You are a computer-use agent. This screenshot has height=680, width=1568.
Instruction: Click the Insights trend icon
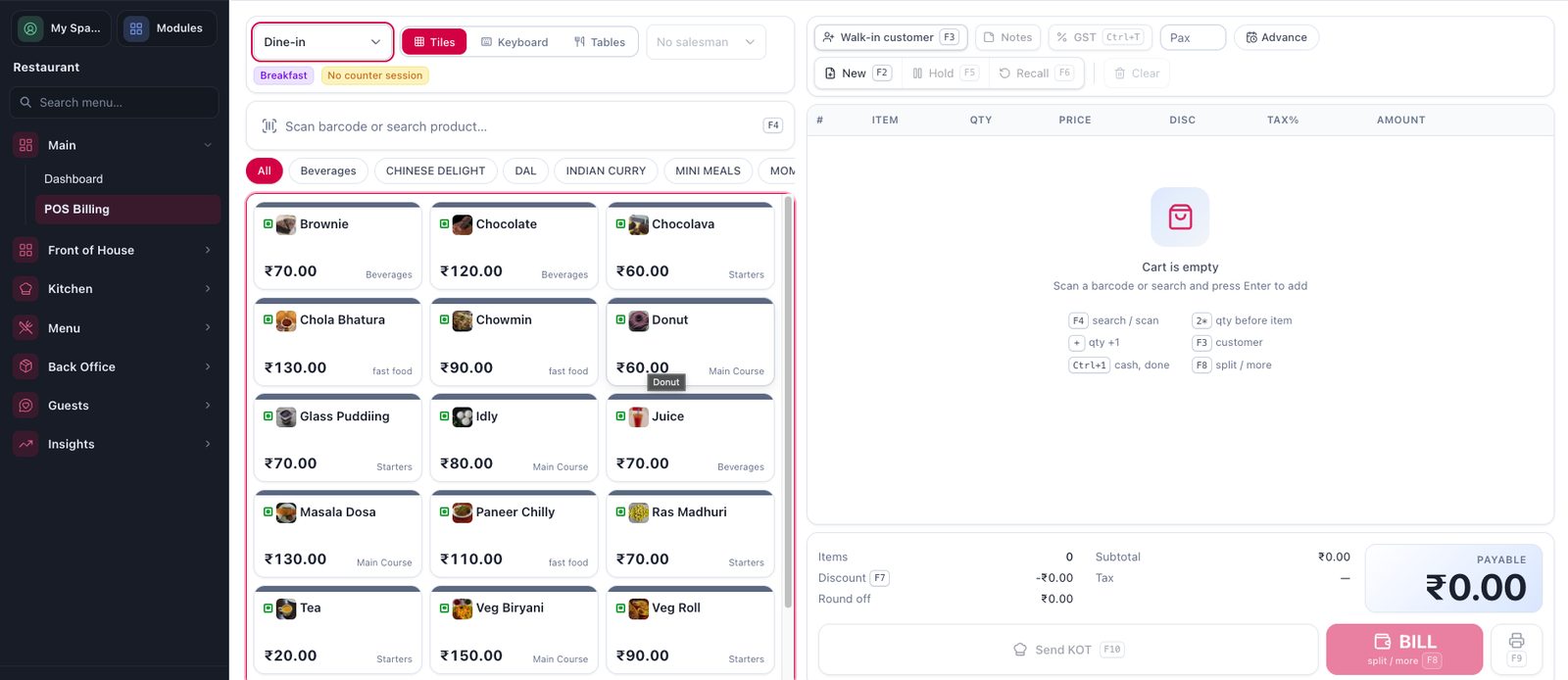click(x=26, y=444)
